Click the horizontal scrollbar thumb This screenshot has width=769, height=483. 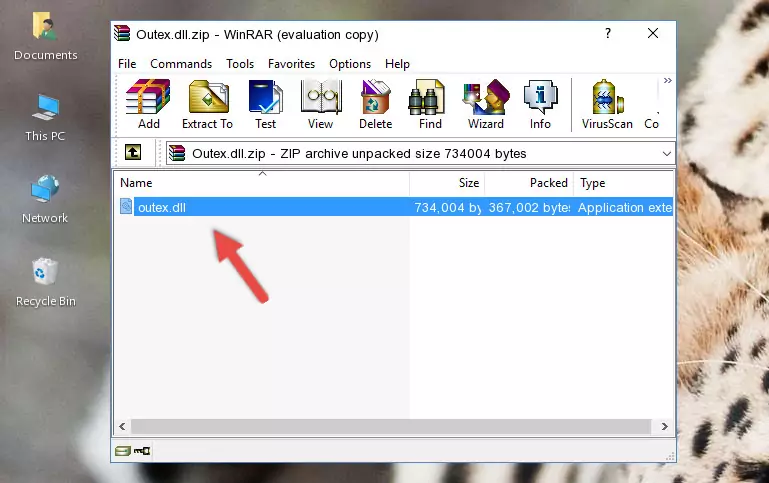[x=391, y=427]
